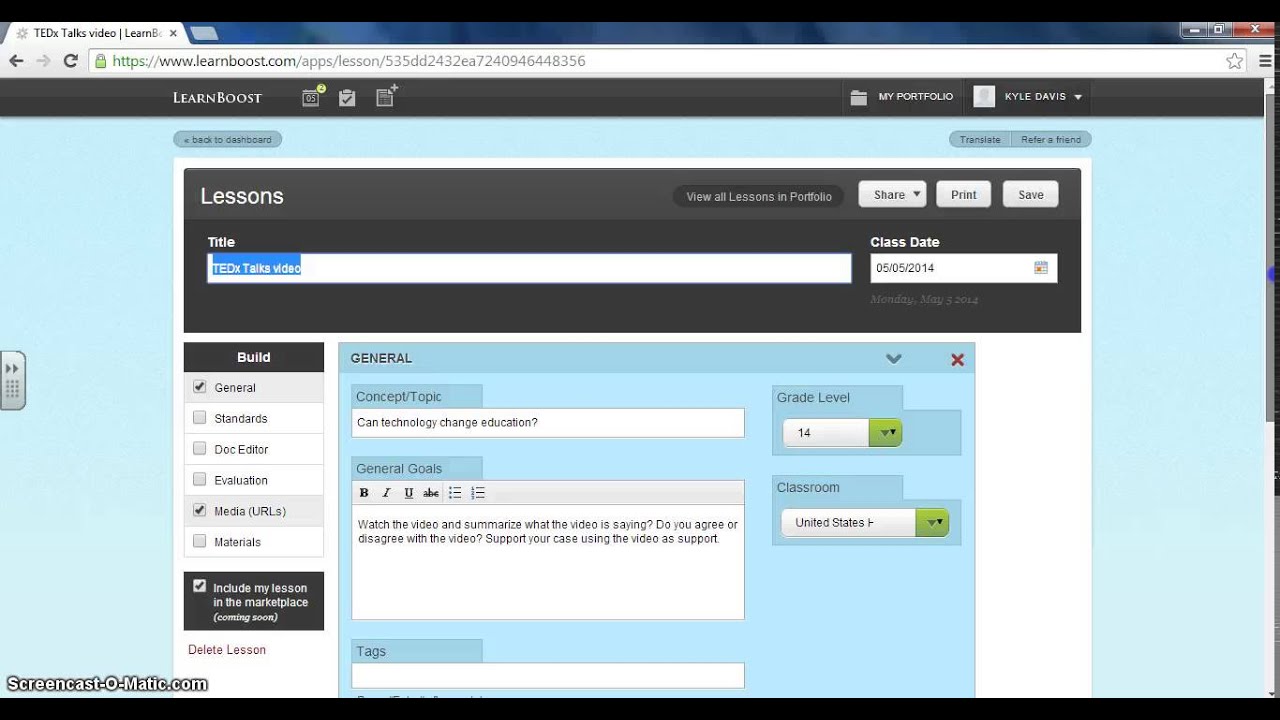Click the Concept/Topic input field
Image resolution: width=1280 pixels, height=720 pixels.
pos(548,423)
